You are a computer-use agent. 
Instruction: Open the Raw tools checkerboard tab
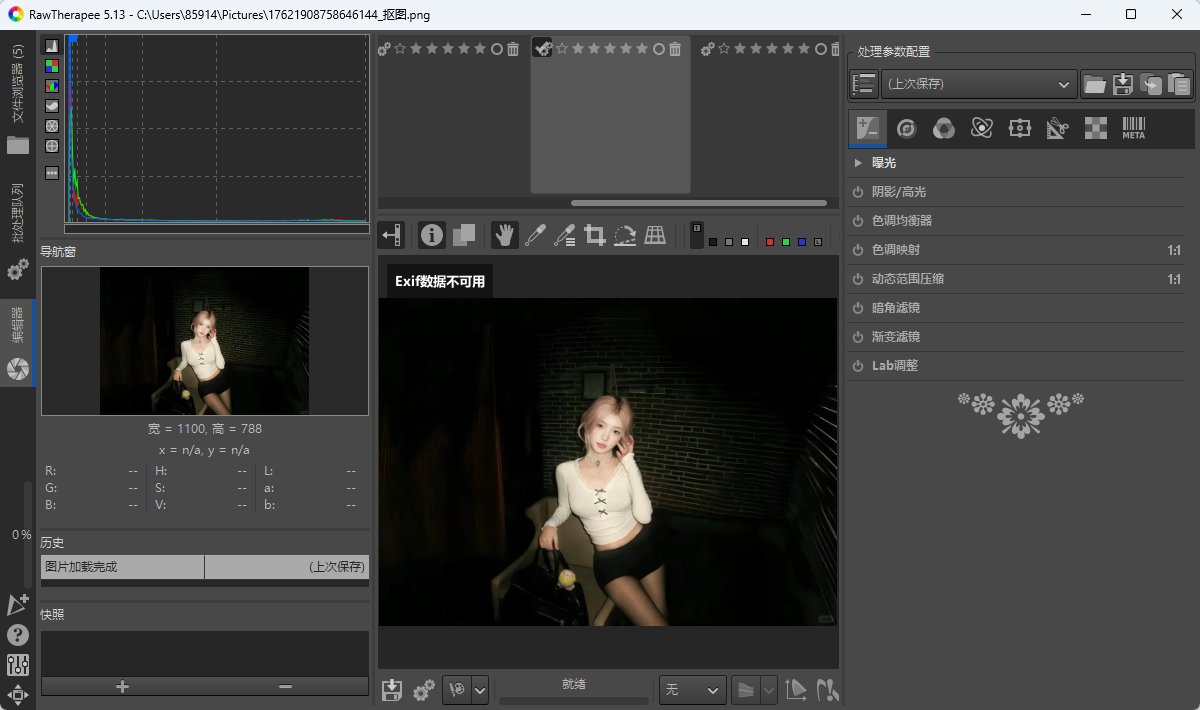click(1096, 128)
